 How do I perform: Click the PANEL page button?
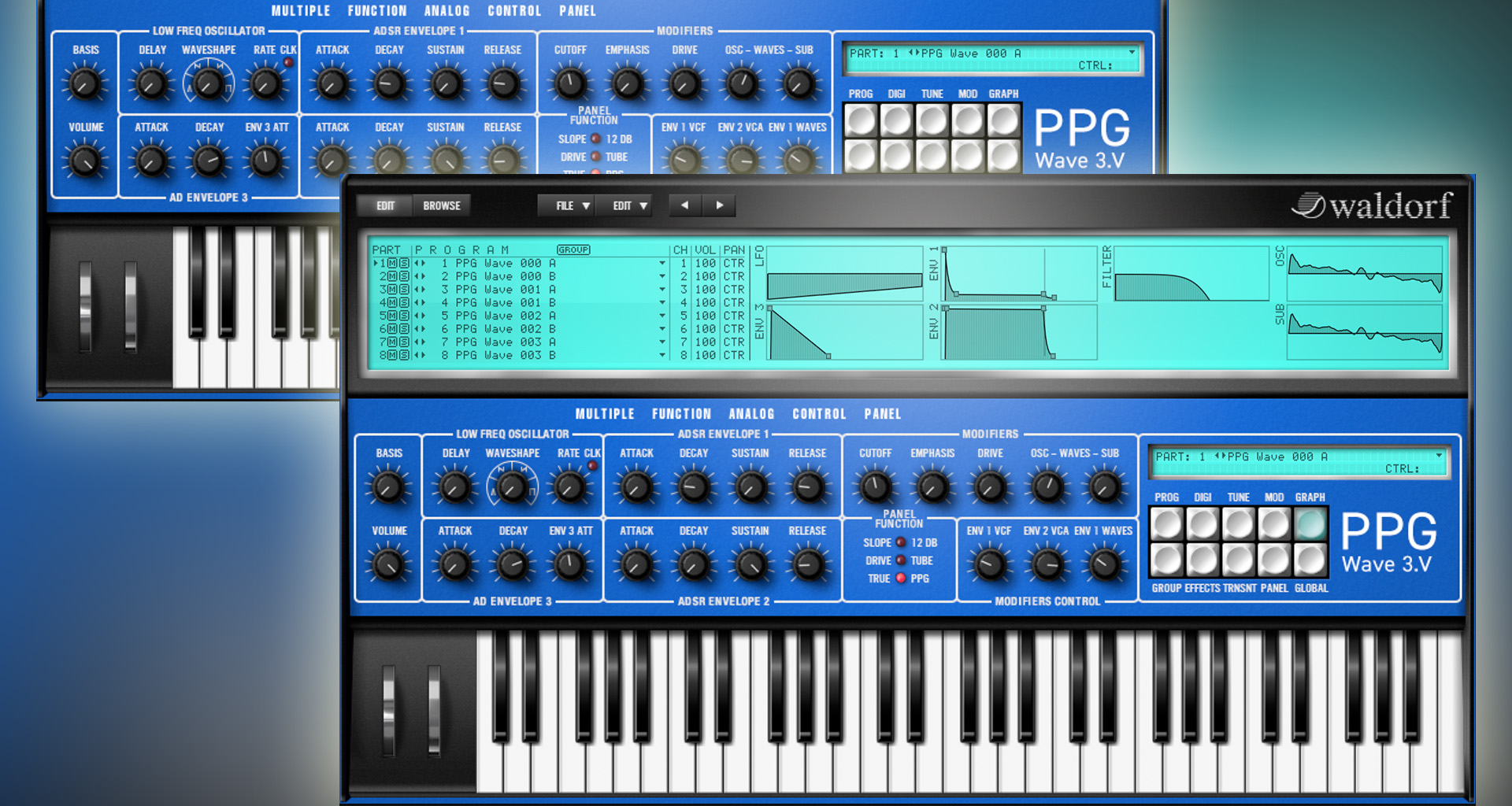[x=1273, y=560]
